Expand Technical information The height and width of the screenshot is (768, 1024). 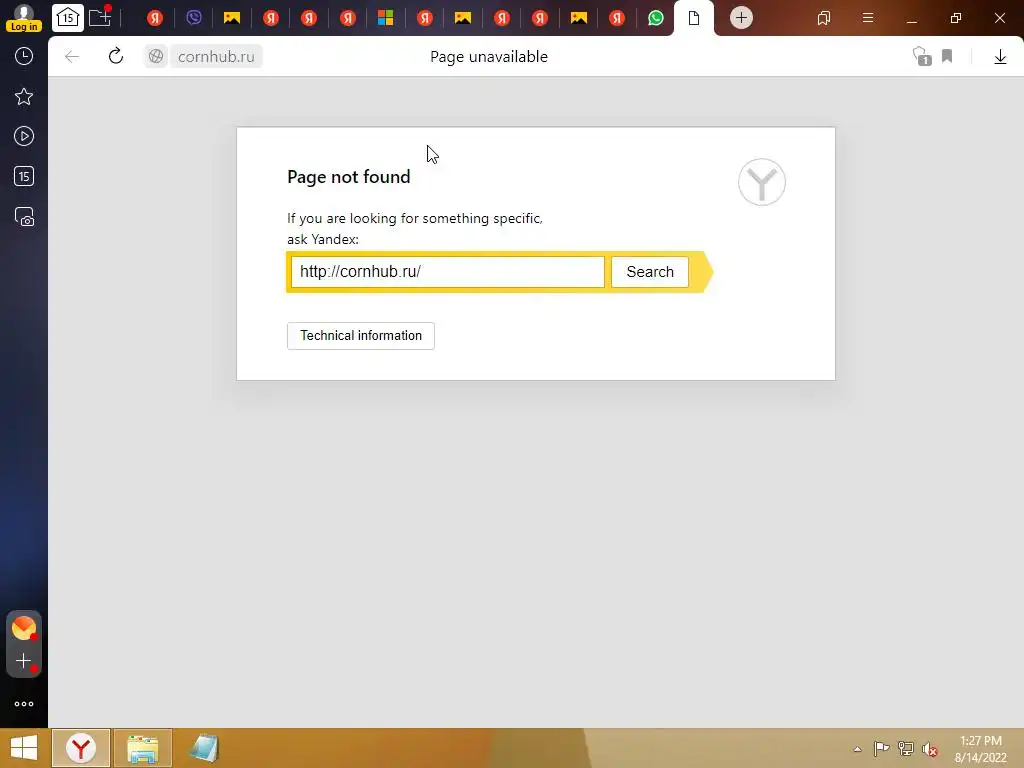coord(360,336)
